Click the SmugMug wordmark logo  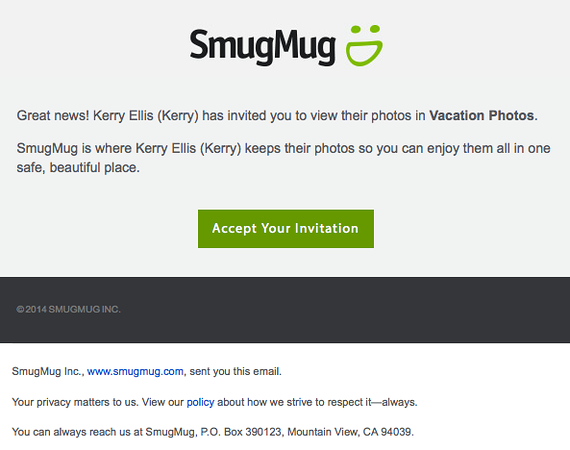(x=262, y=47)
